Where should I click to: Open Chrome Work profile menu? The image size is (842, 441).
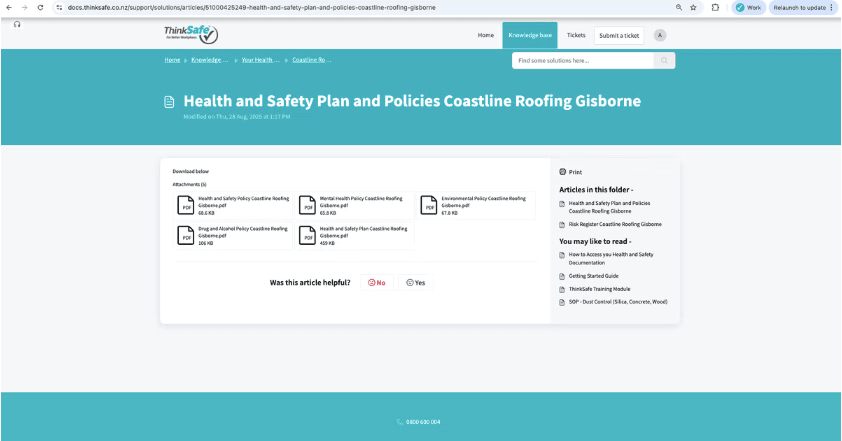click(x=748, y=7)
